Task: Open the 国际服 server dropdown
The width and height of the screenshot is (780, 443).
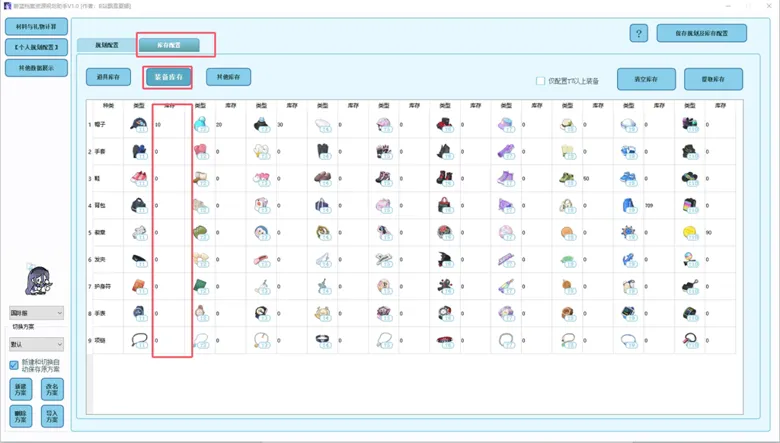Action: [x=36, y=313]
